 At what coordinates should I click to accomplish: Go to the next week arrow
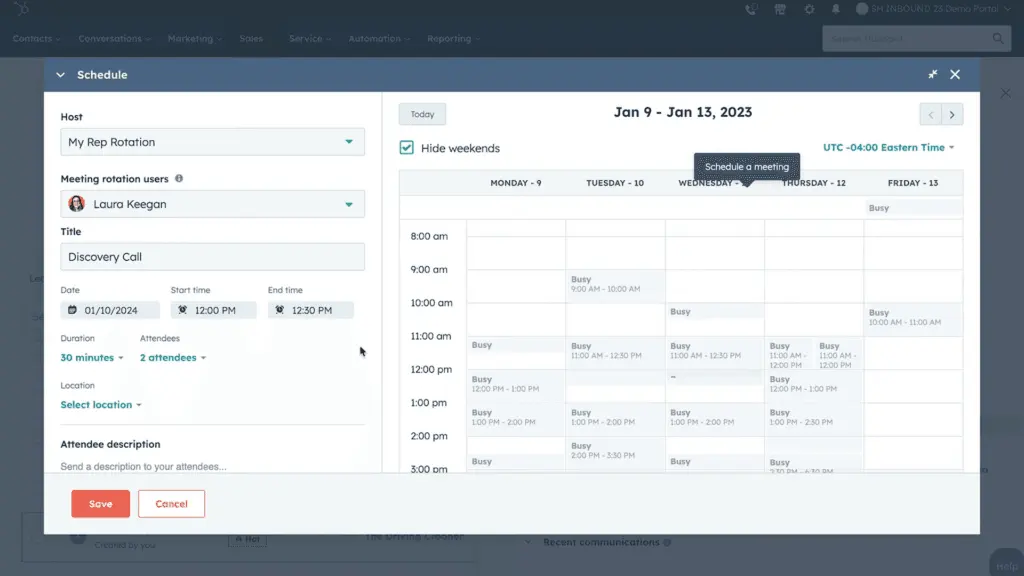click(952, 115)
